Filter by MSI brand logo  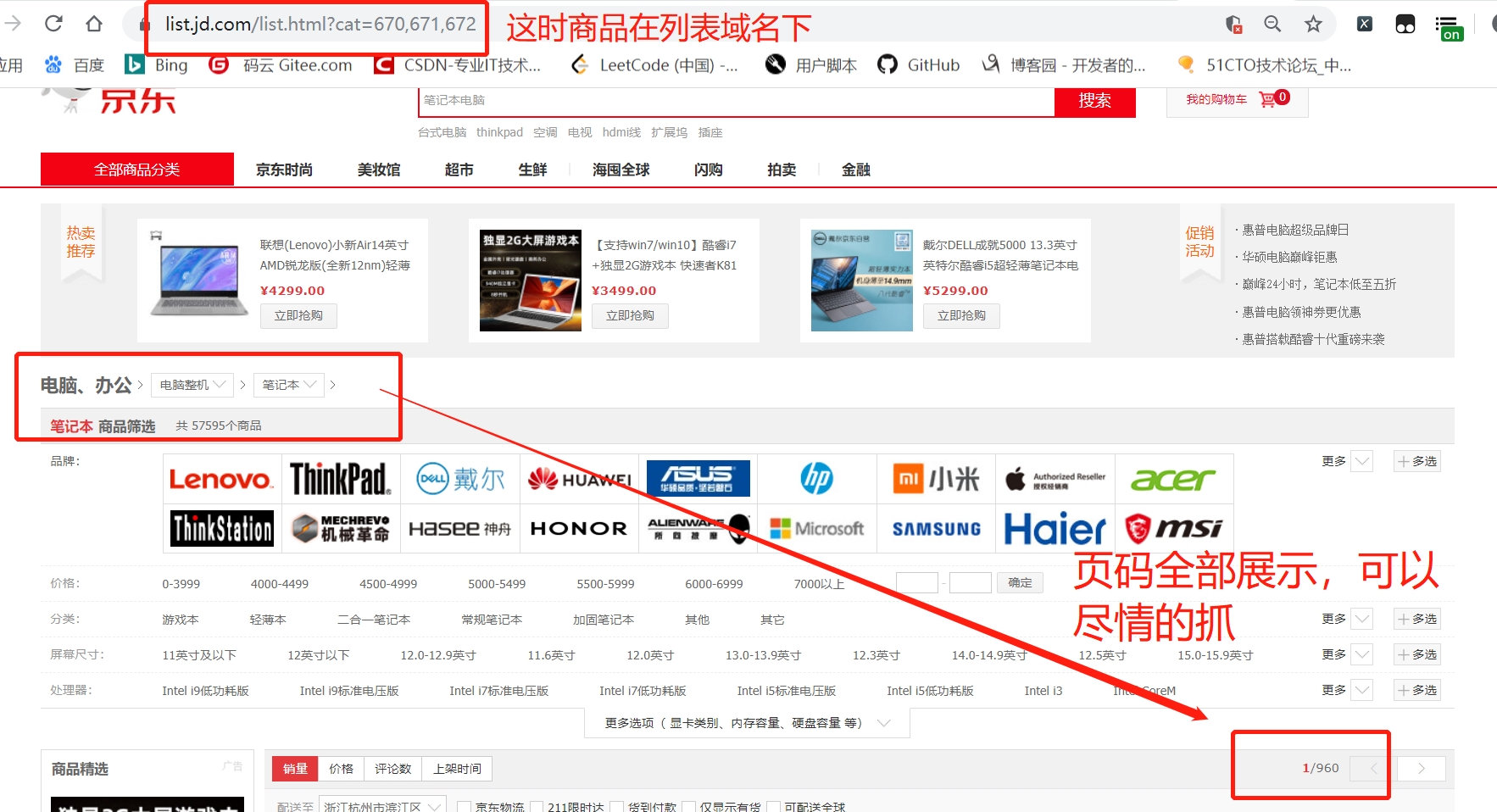pyautogui.click(x=1174, y=528)
